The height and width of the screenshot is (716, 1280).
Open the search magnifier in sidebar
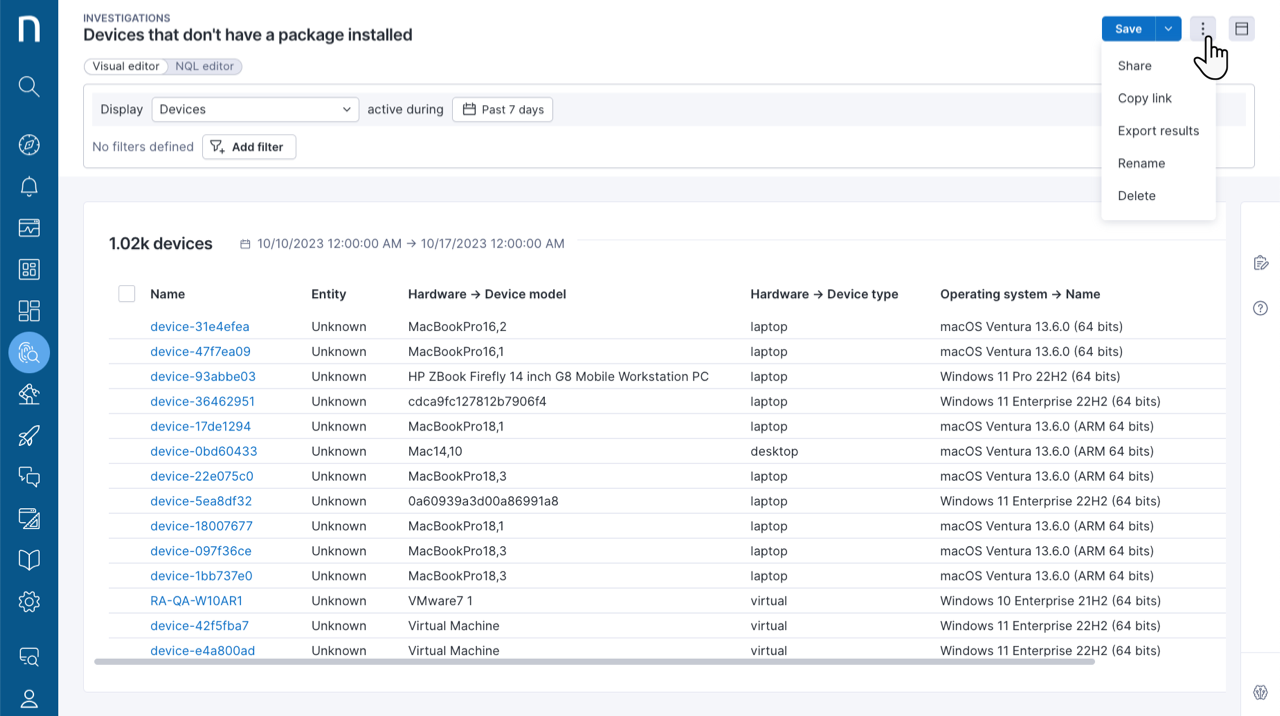coord(29,87)
